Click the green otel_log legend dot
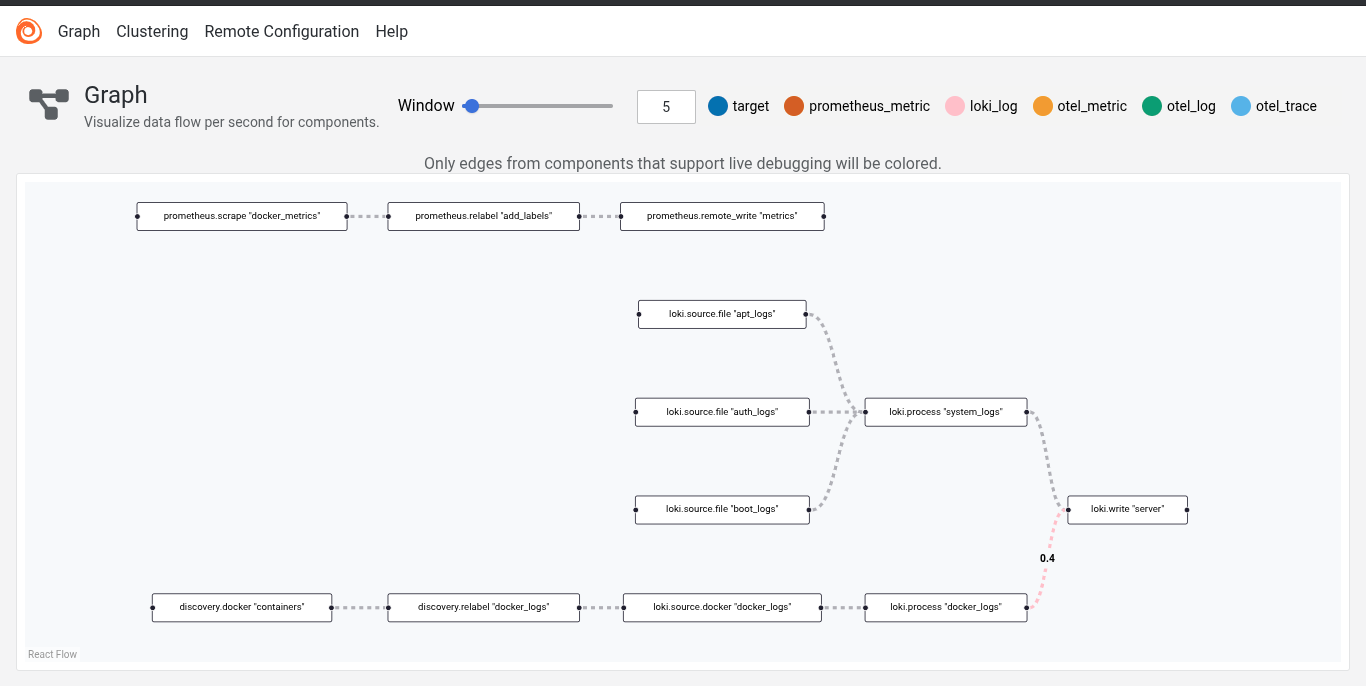Image resolution: width=1366 pixels, height=686 pixels. [x=1151, y=106]
